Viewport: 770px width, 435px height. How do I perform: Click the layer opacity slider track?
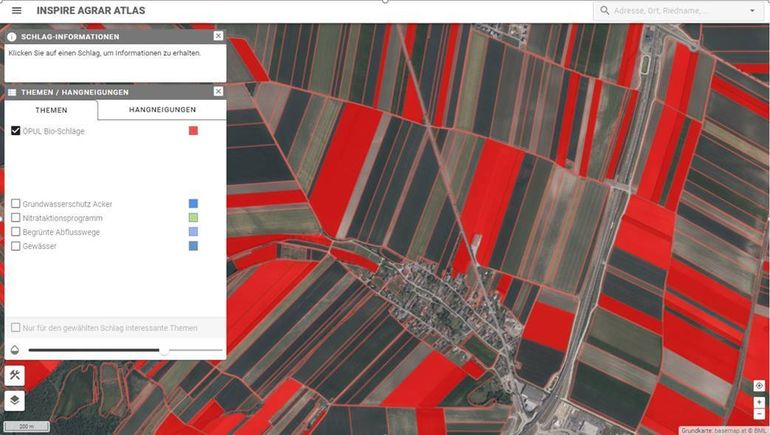[100, 350]
